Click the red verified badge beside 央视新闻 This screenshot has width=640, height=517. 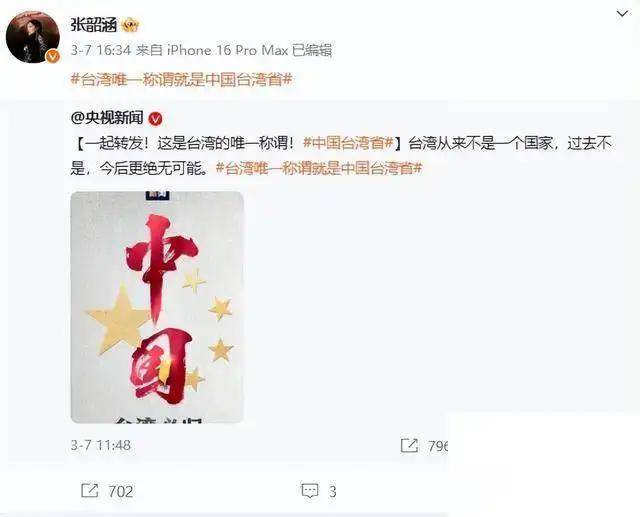point(156,119)
